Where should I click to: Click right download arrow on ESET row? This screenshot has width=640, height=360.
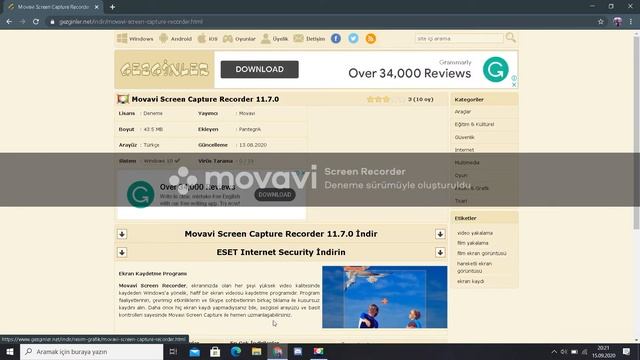tap(440, 252)
